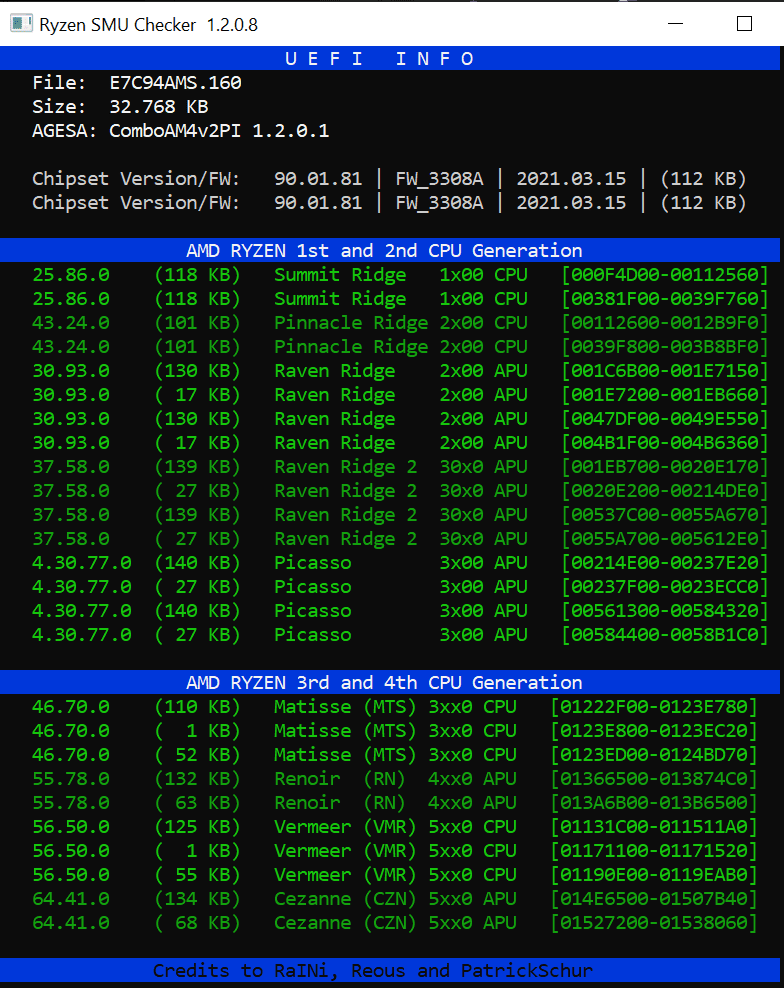Screen dimensions: 784x988
Task: Click address range [0020E200-00214DE0]
Action: point(665,490)
